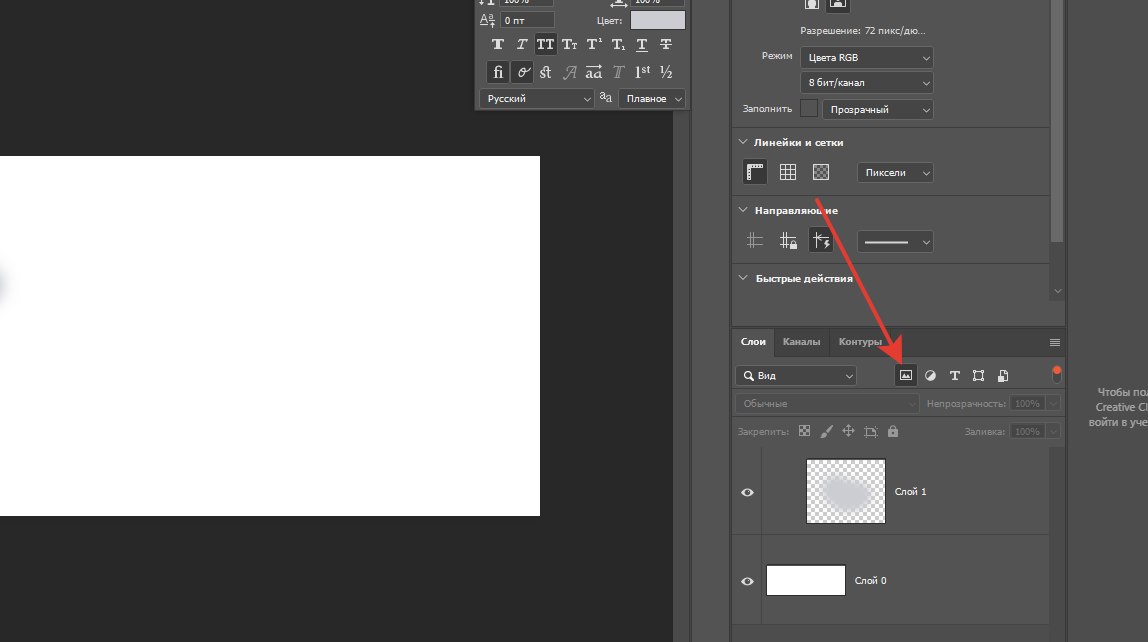Switch to the Контуры tab
Viewport: 1148px width, 642px height.
click(x=860, y=342)
